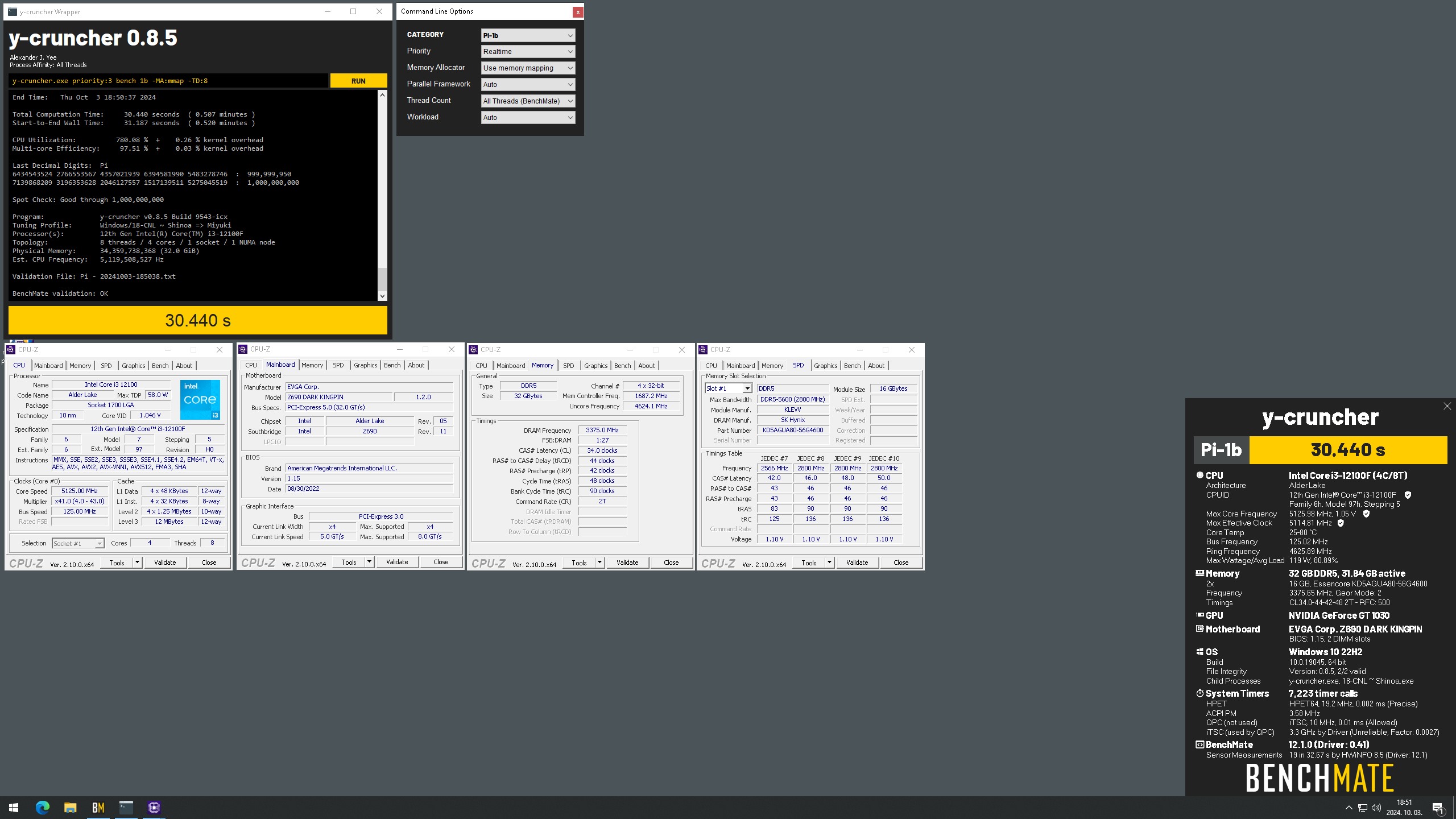Open CPU tab in CPU-Z Memory window
1456x819 pixels.
pyautogui.click(x=481, y=366)
